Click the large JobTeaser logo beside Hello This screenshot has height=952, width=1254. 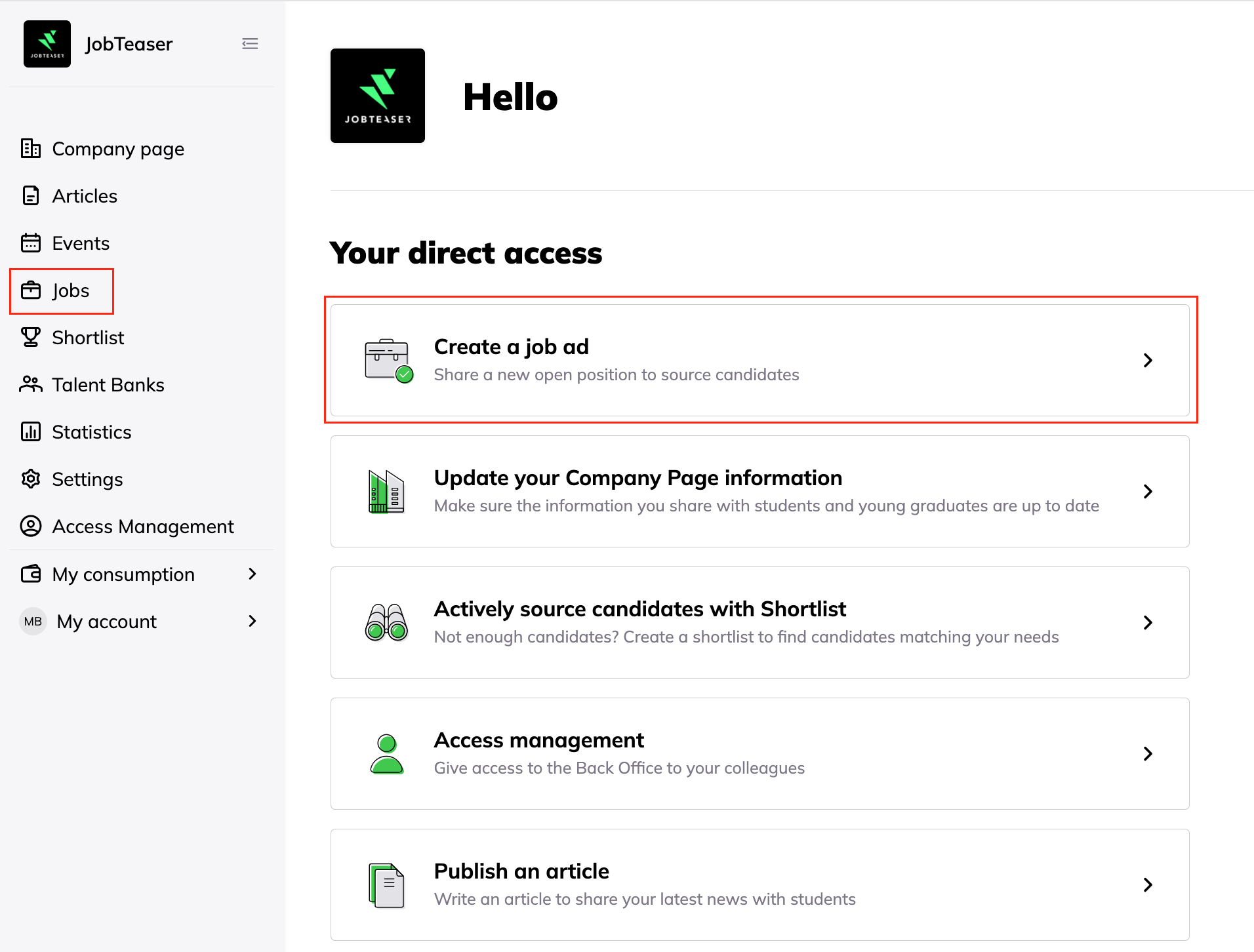coord(378,96)
